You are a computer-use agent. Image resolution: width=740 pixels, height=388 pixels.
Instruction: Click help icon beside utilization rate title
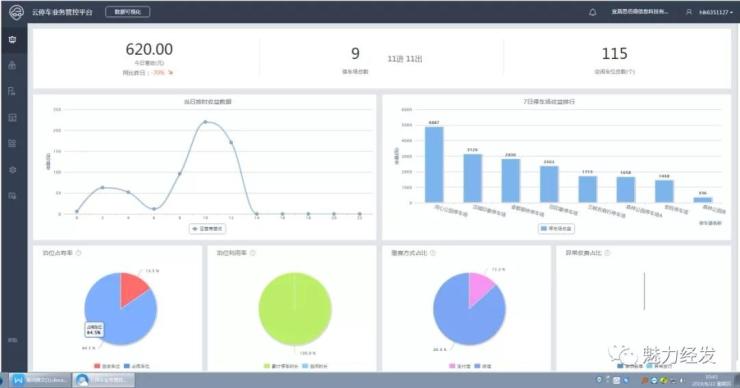coord(252,253)
